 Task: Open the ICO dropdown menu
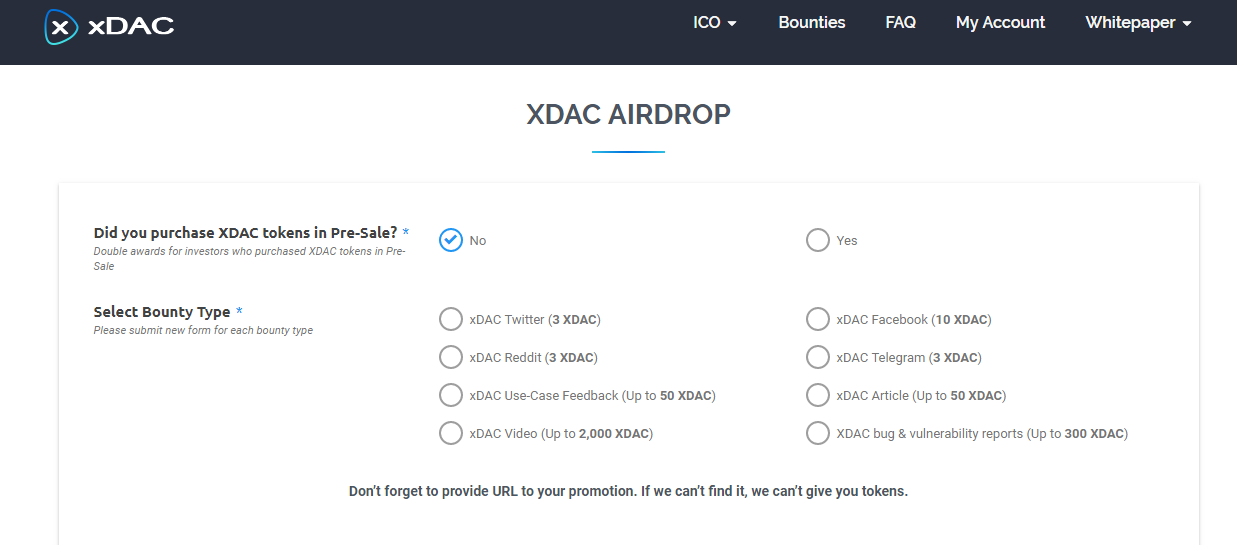click(714, 22)
